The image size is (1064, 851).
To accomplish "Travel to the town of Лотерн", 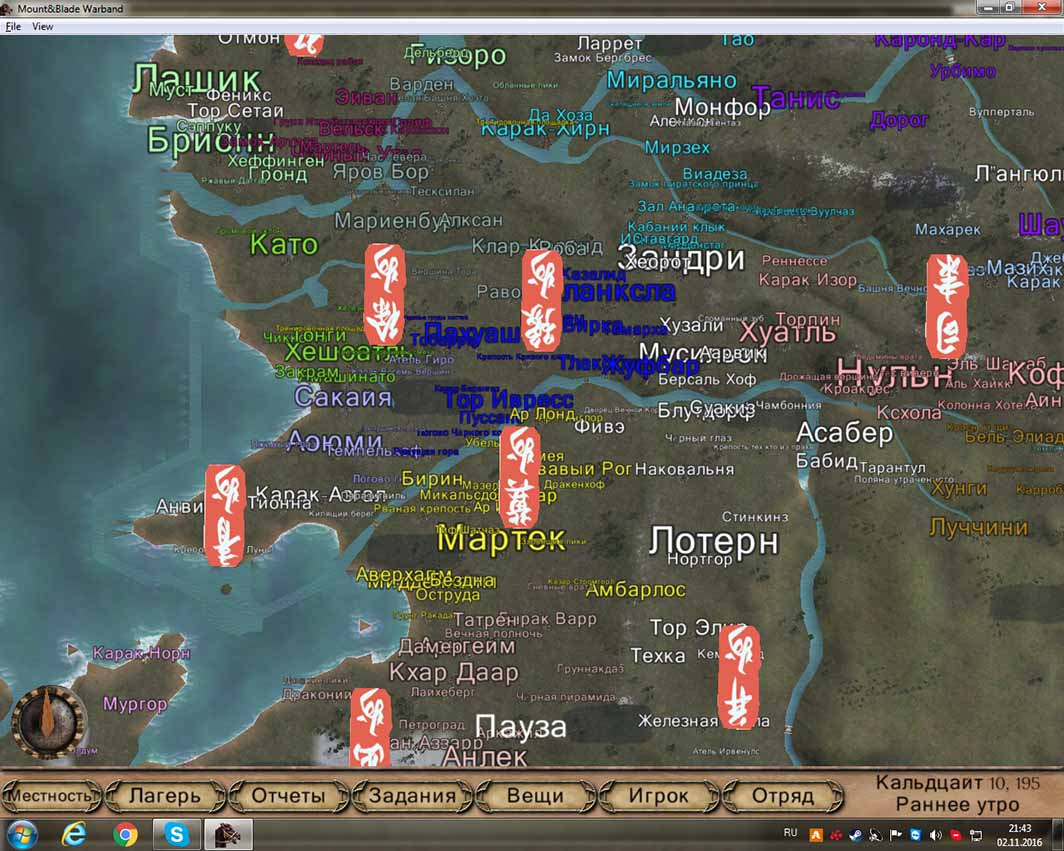I will 713,541.
